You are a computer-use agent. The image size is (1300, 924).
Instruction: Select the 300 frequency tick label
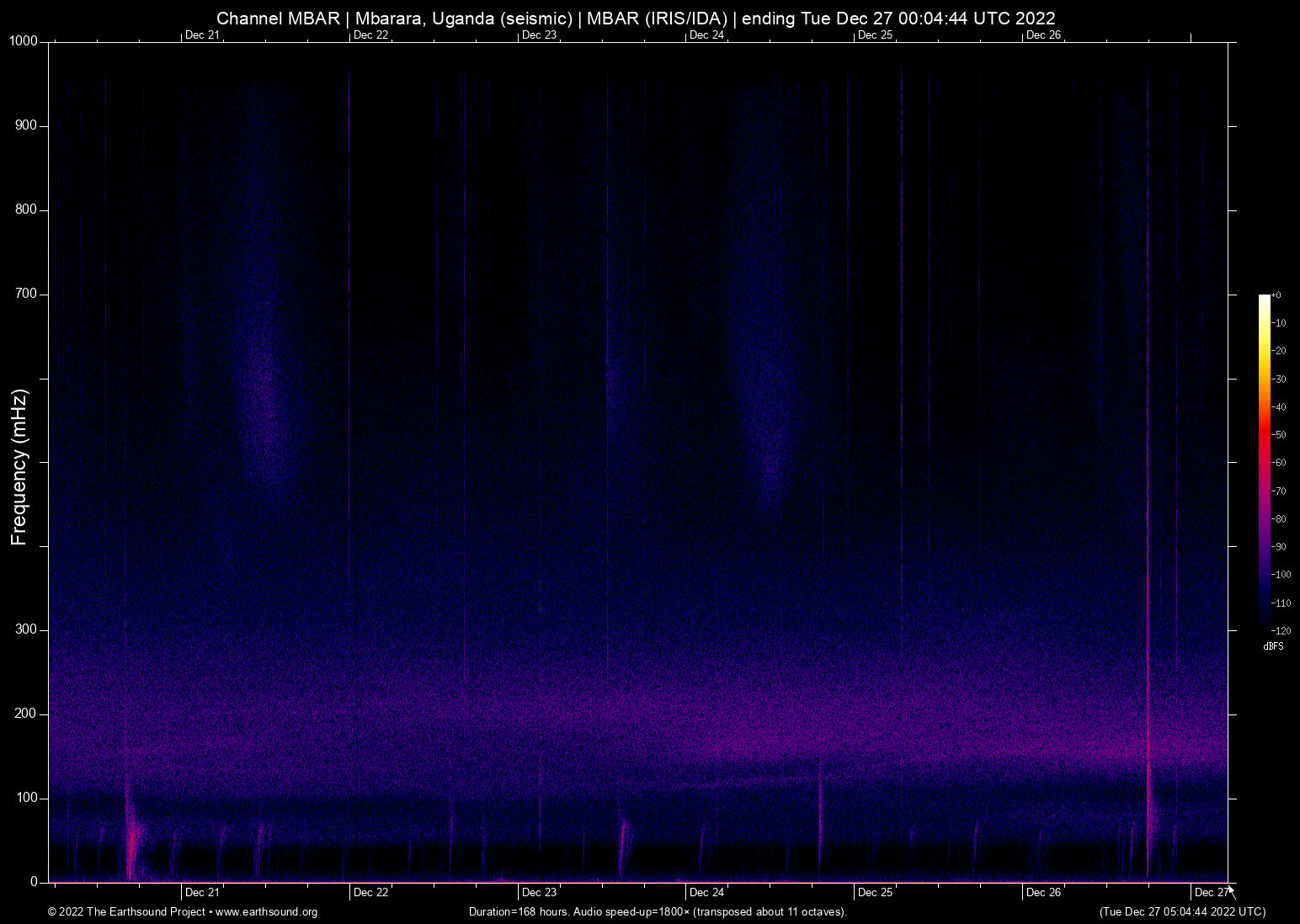[x=26, y=629]
